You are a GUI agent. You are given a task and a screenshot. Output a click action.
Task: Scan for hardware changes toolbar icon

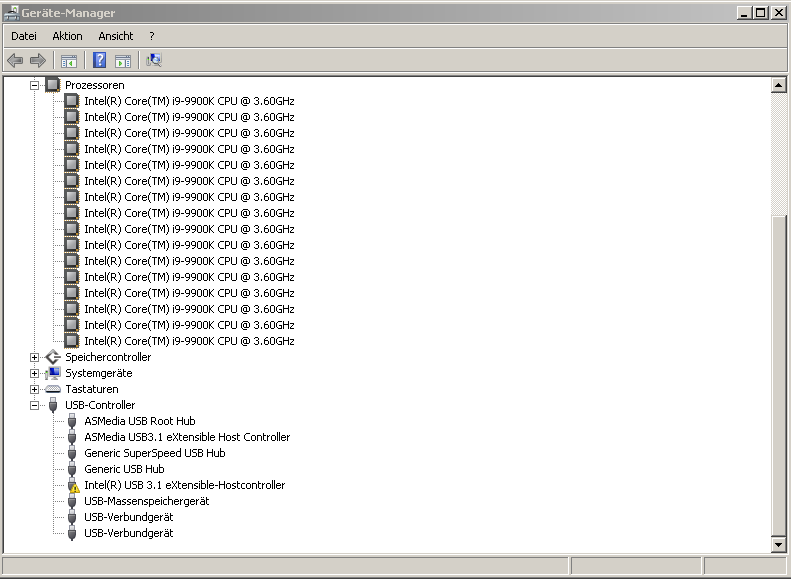click(x=154, y=61)
